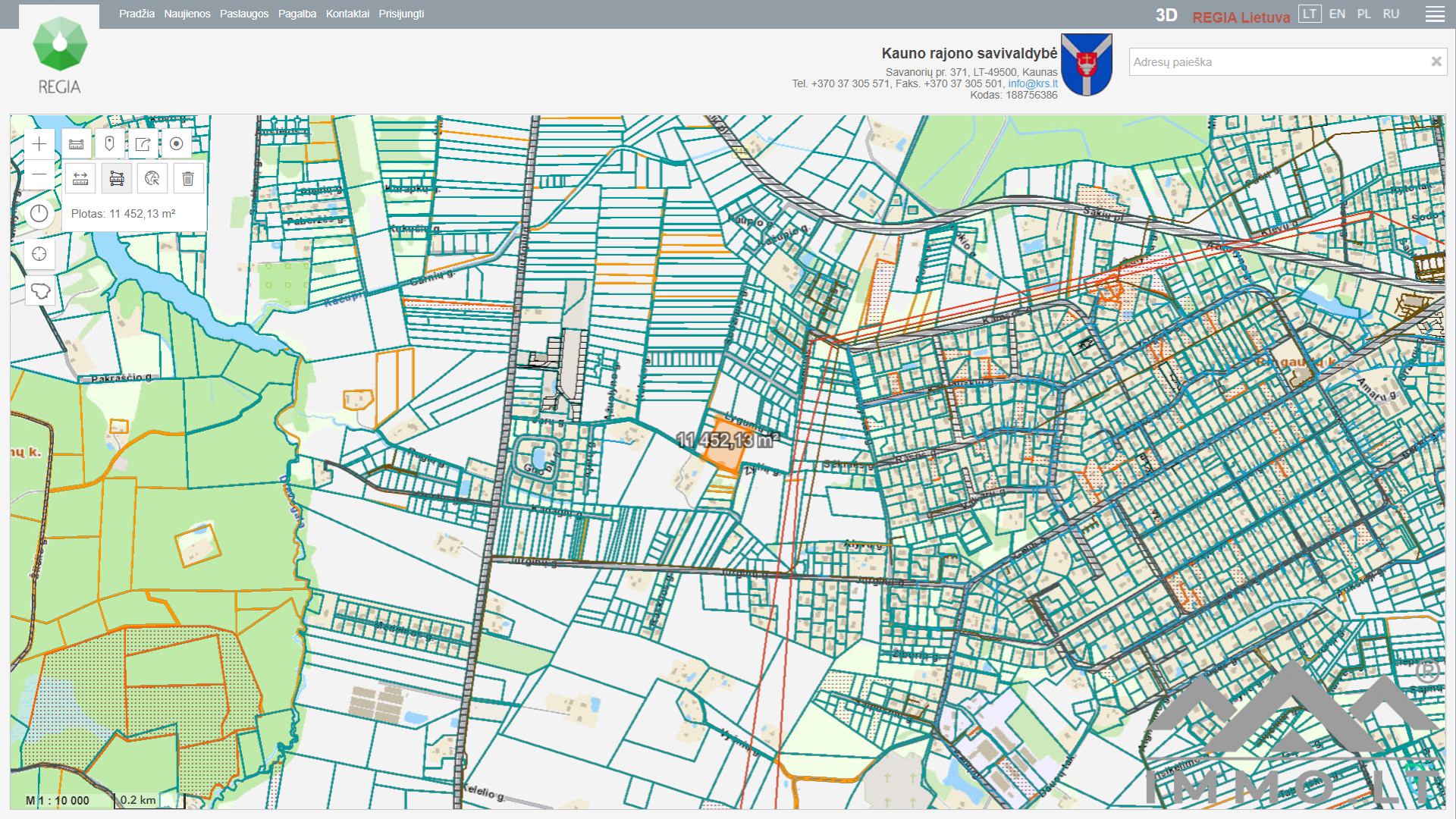
Task: Open the Kontaktai menu item
Action: [347, 14]
